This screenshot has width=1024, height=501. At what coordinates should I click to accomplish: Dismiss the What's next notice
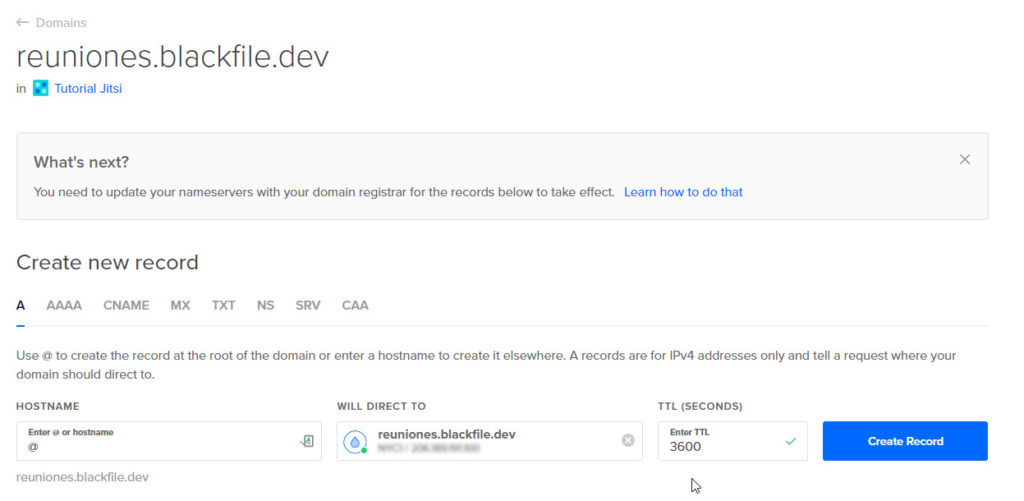tap(965, 159)
